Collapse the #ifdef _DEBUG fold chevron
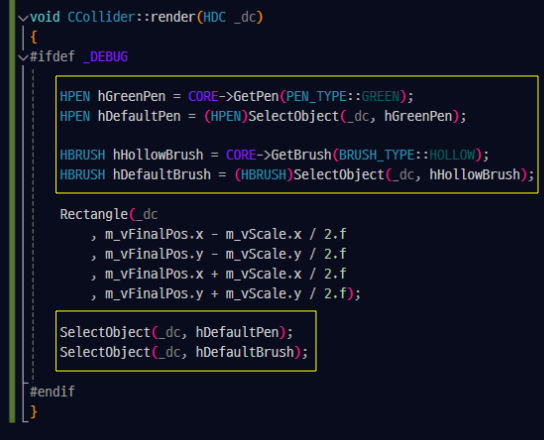544x440 pixels. pos(23,57)
